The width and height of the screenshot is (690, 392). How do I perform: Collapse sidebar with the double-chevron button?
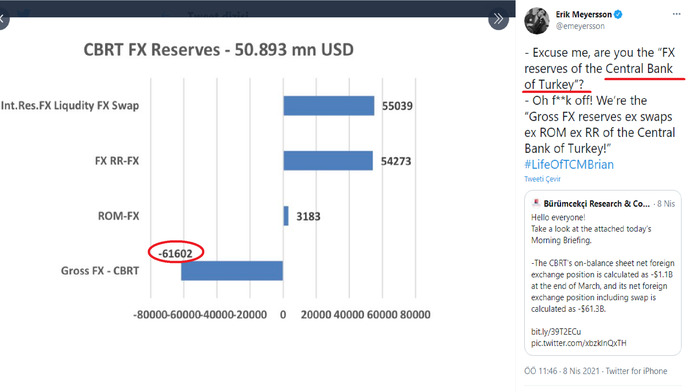(x=498, y=19)
